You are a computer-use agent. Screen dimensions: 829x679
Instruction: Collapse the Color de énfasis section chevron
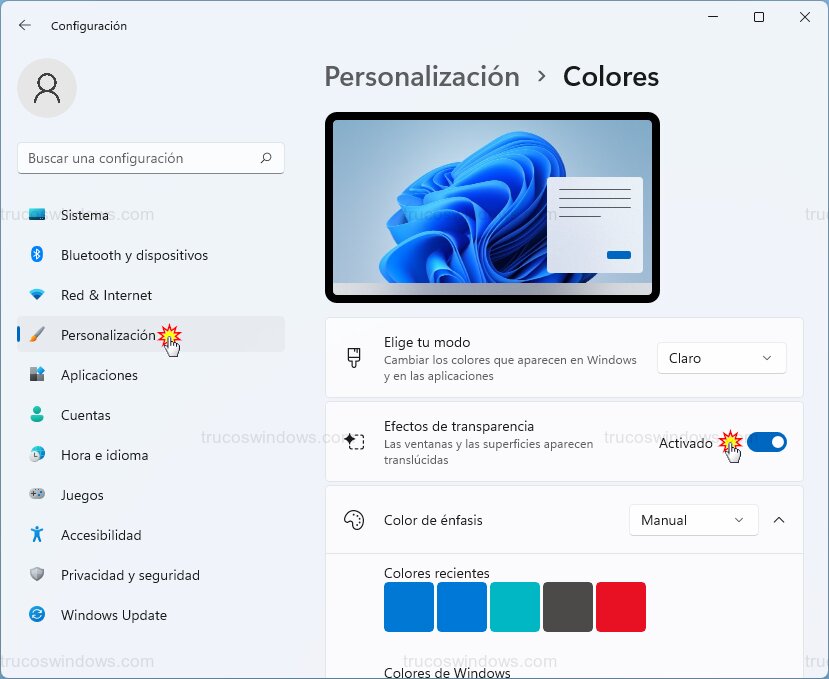pos(779,520)
